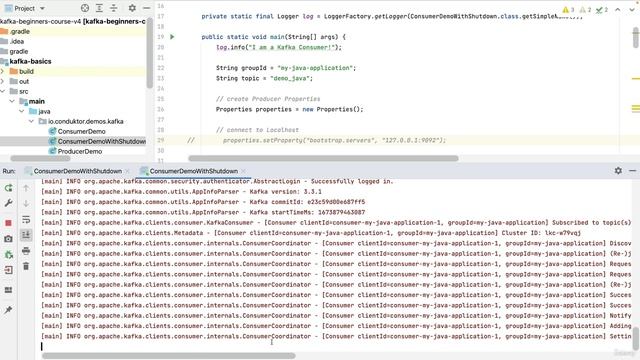640x360 pixels.
Task: Click the "demo_java" topic string
Action: [289, 78]
